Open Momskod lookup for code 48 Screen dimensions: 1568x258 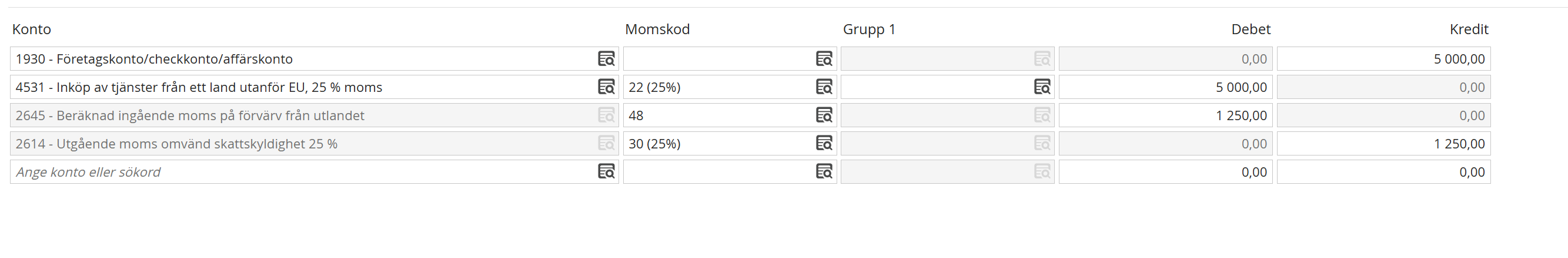(824, 115)
